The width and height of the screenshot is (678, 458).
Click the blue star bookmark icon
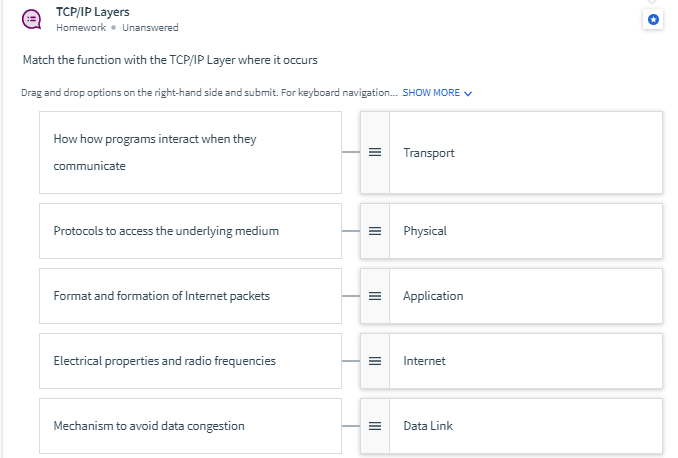tap(653, 19)
